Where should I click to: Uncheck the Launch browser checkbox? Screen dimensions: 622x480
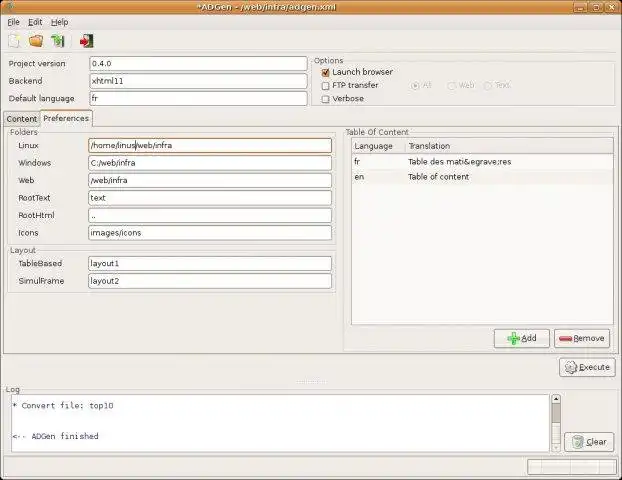325,73
